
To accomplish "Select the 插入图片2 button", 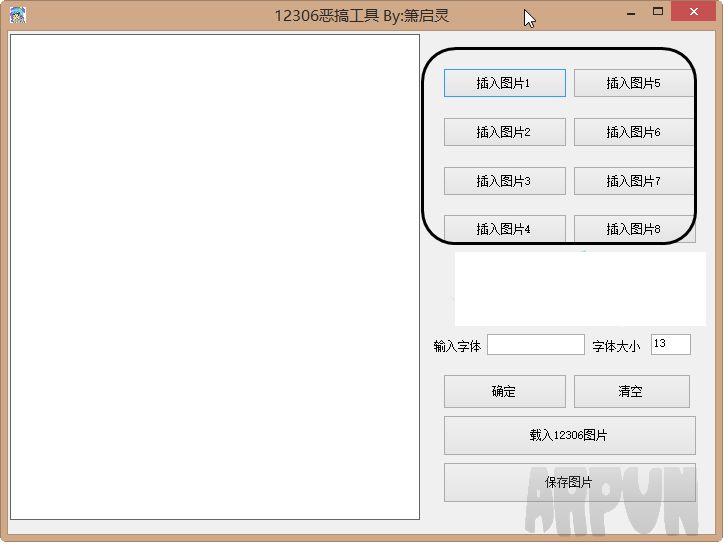I will (504, 132).
